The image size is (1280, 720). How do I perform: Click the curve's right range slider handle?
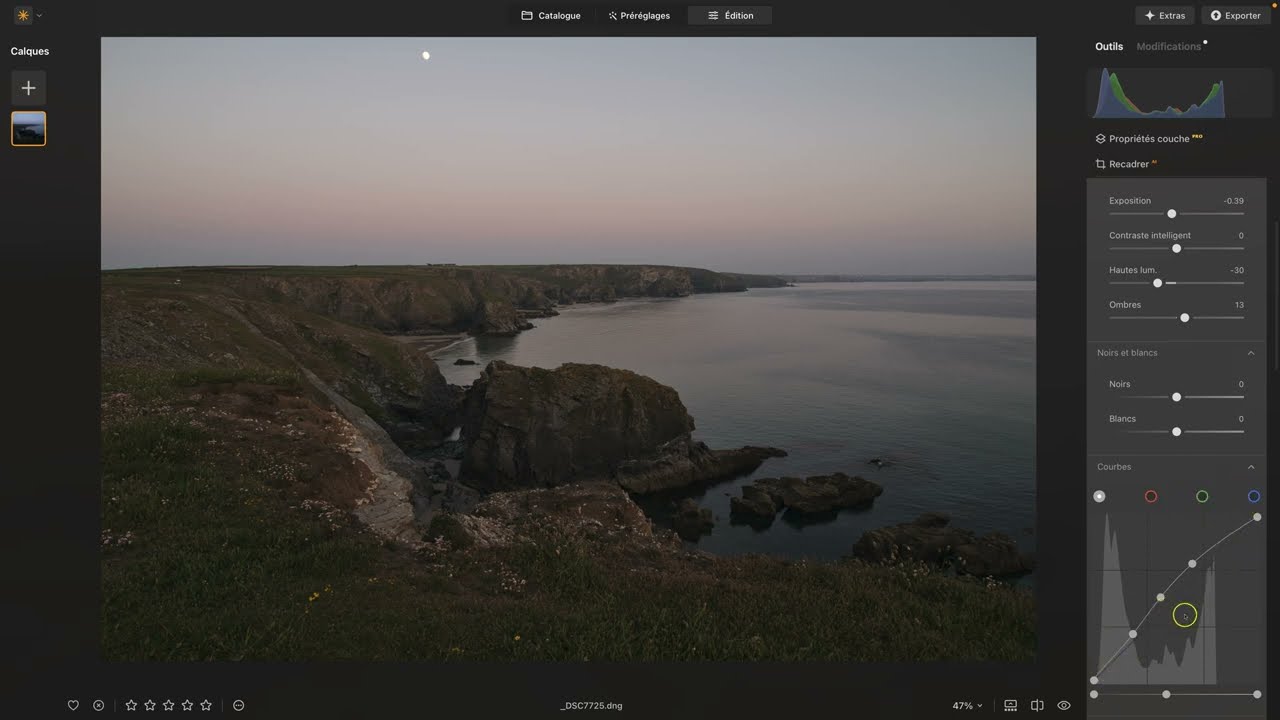pyautogui.click(x=1257, y=694)
